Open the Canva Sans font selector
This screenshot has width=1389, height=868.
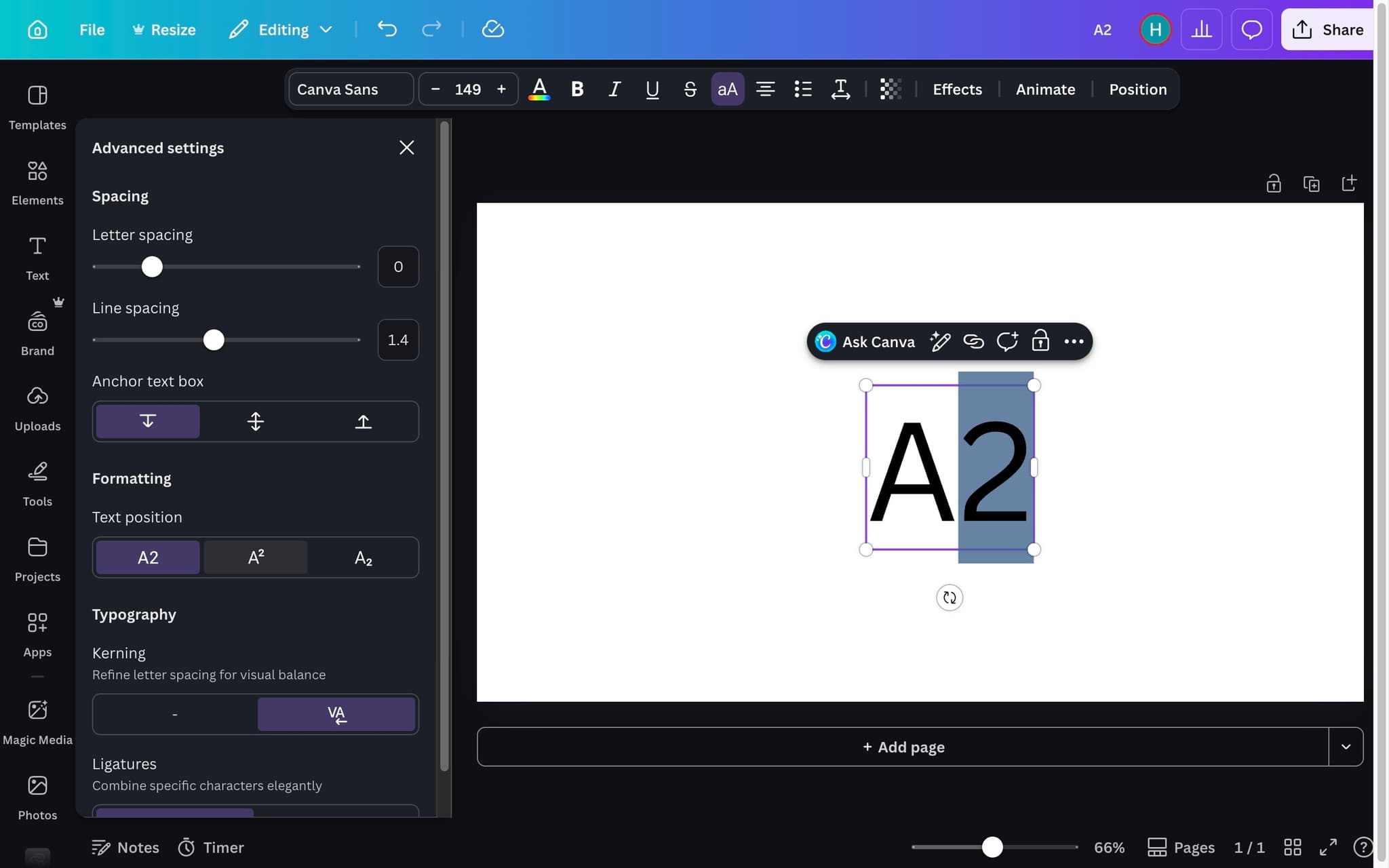351,89
